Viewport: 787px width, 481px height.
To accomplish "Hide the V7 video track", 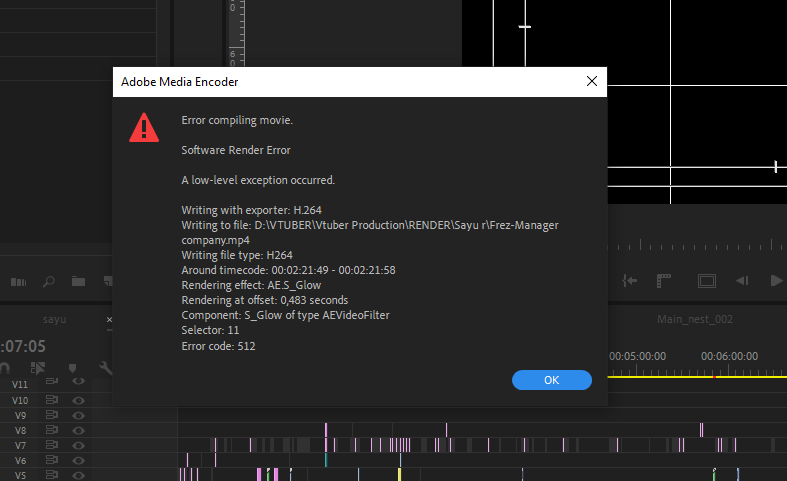I will pyautogui.click(x=78, y=445).
